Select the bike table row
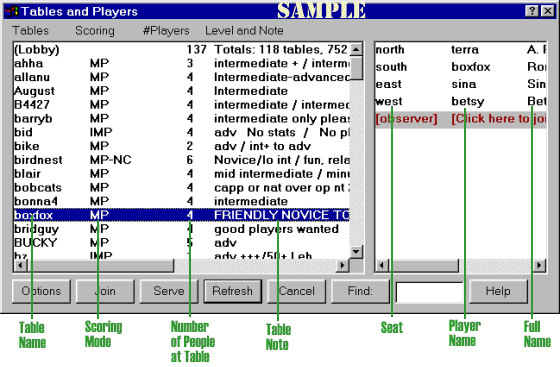The width and height of the screenshot is (560, 367). click(x=181, y=146)
